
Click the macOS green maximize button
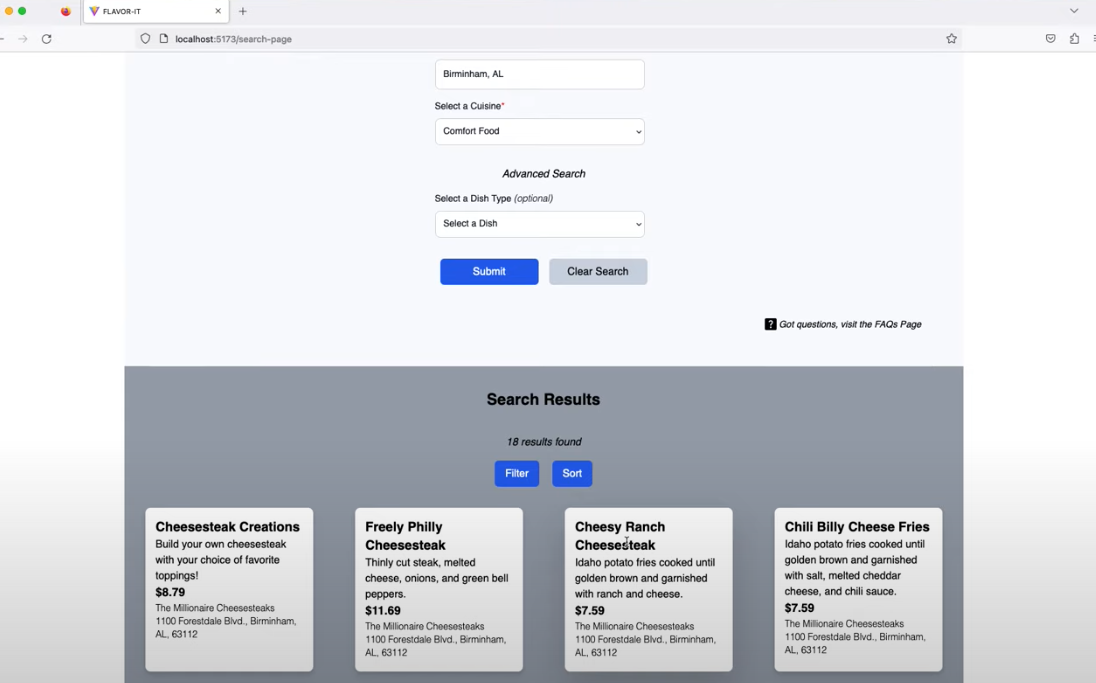(x=22, y=11)
